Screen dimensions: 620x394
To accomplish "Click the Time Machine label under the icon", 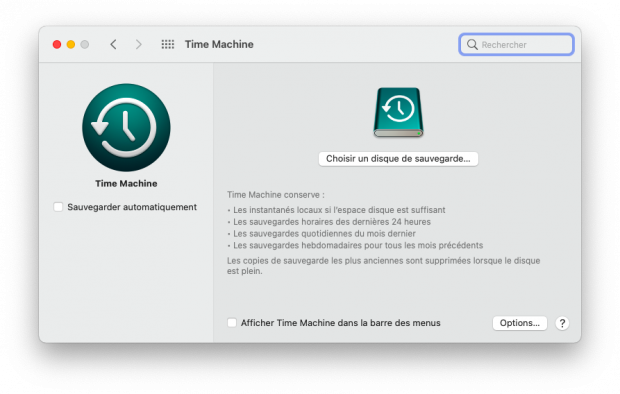I will [x=126, y=184].
